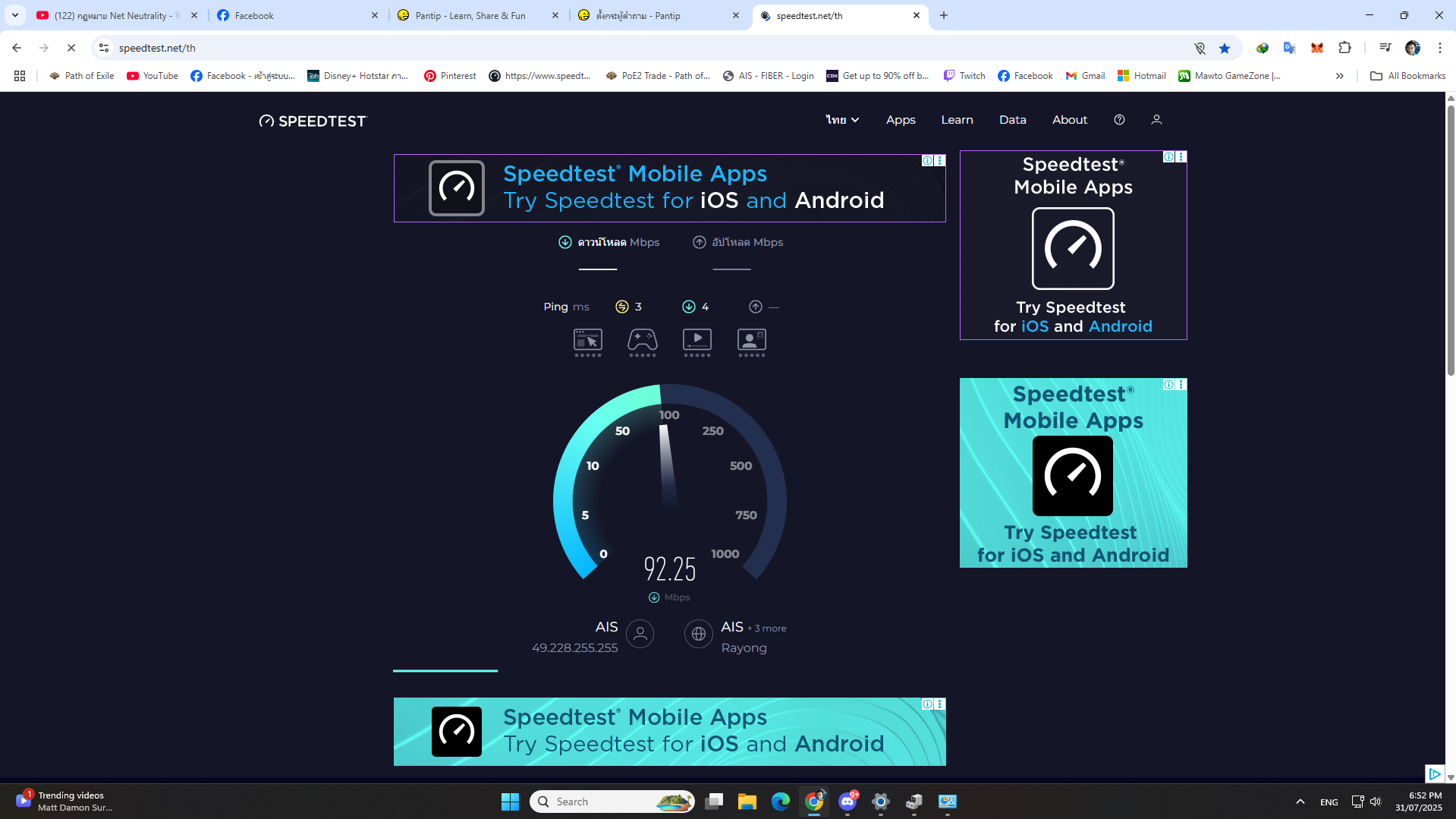Click the address bar URL field

tap(653, 48)
